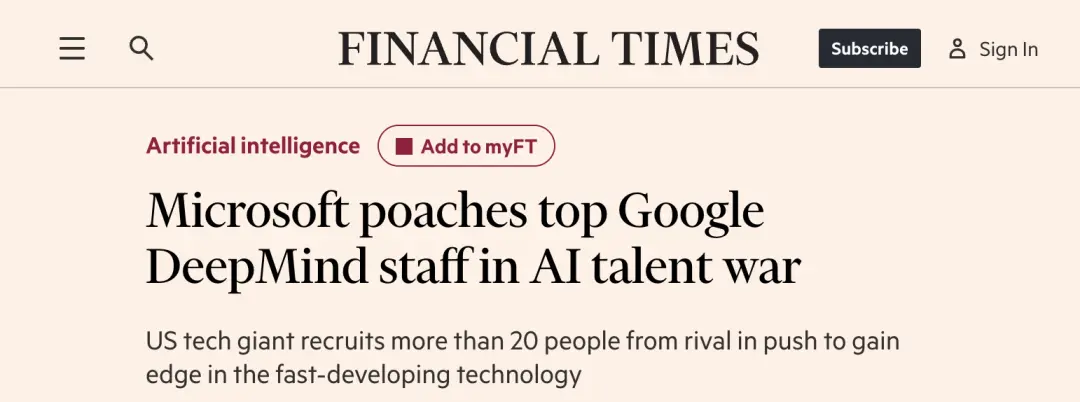Click the red square icon before Add to myFT
The image size is (1080, 402).
(x=404, y=147)
